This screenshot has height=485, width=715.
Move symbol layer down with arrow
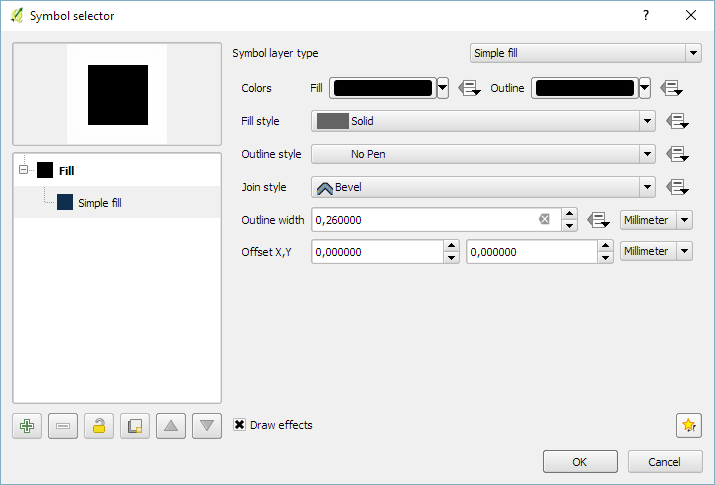click(x=206, y=426)
